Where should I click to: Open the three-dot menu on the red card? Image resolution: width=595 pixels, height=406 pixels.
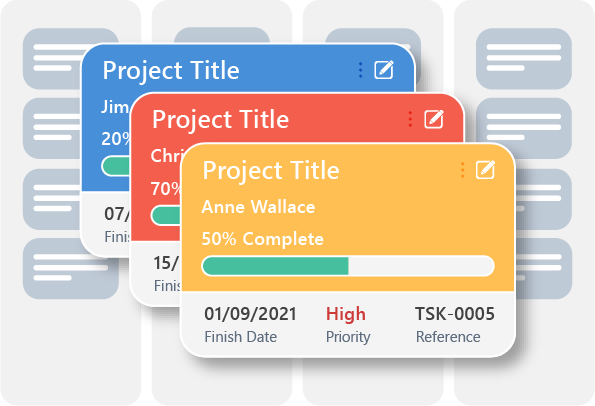[410, 119]
